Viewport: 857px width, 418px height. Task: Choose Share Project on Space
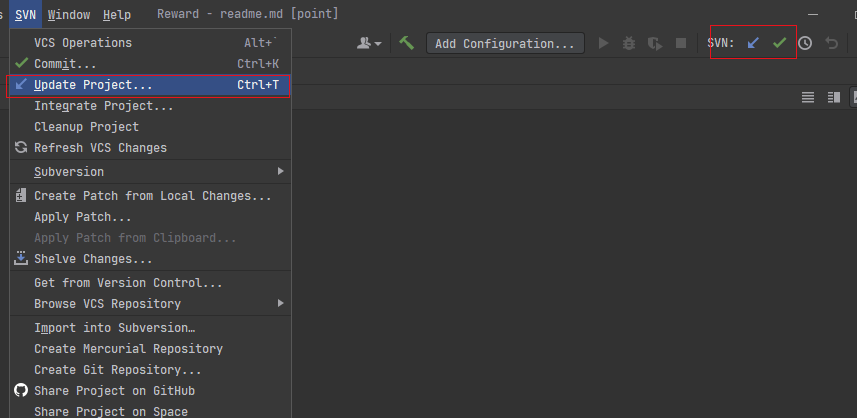point(150,411)
